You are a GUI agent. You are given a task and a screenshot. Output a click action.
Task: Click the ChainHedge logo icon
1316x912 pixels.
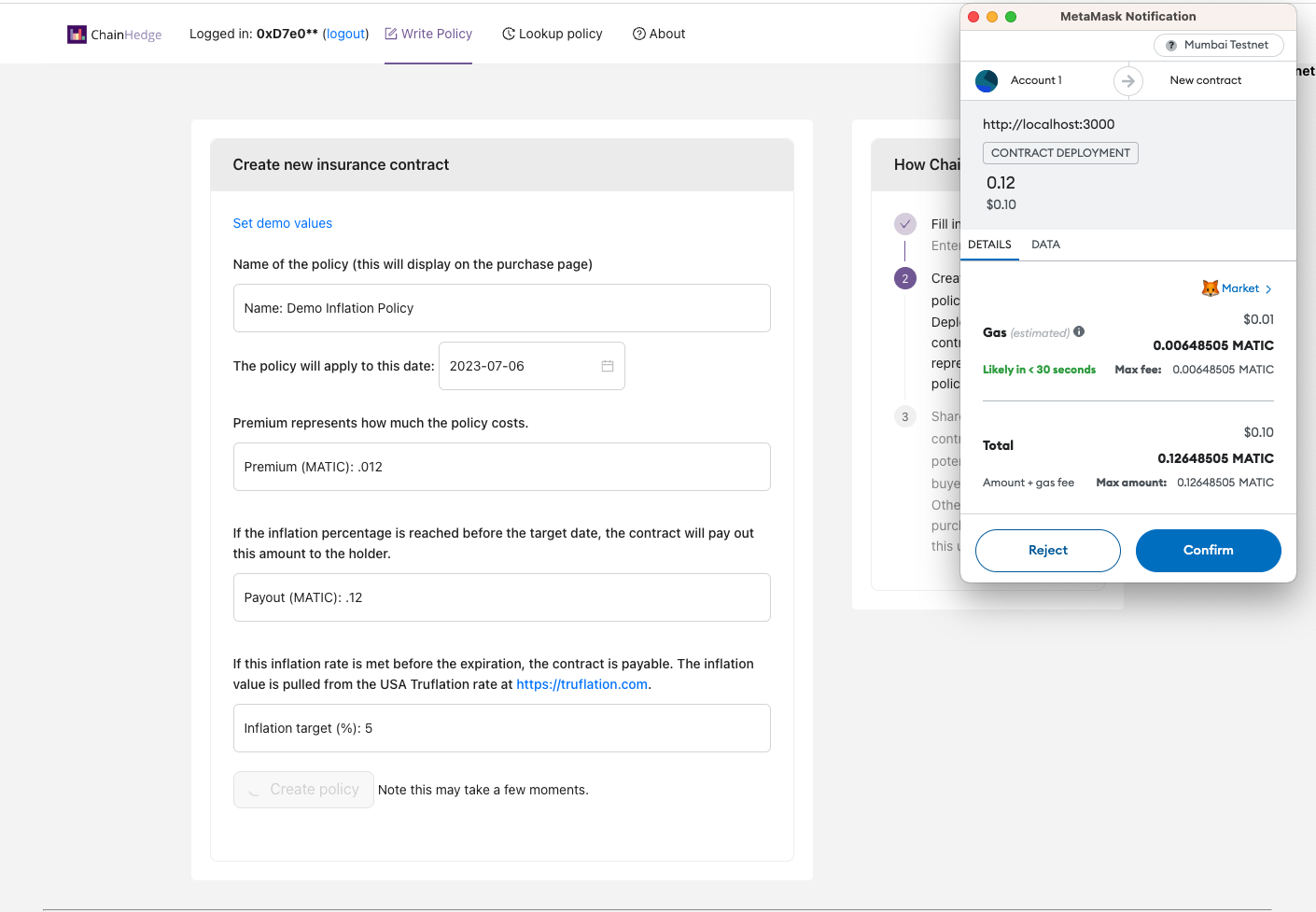[x=77, y=35]
